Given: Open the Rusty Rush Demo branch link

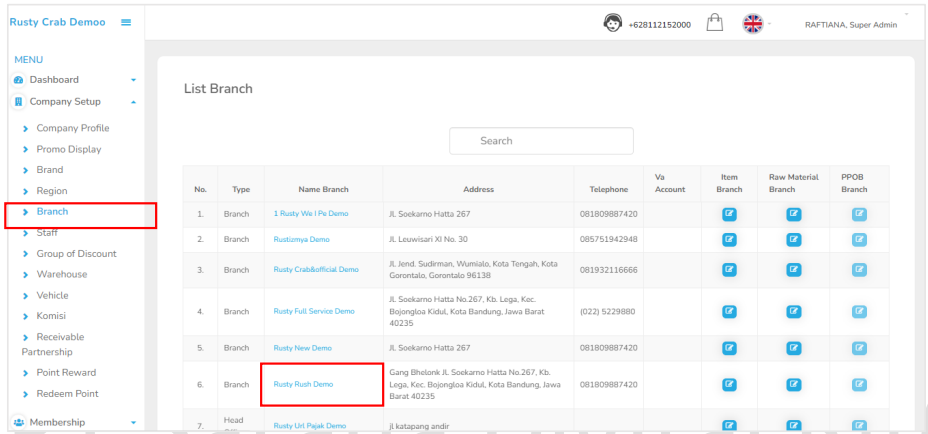Looking at the screenshot, I should click(x=303, y=384).
